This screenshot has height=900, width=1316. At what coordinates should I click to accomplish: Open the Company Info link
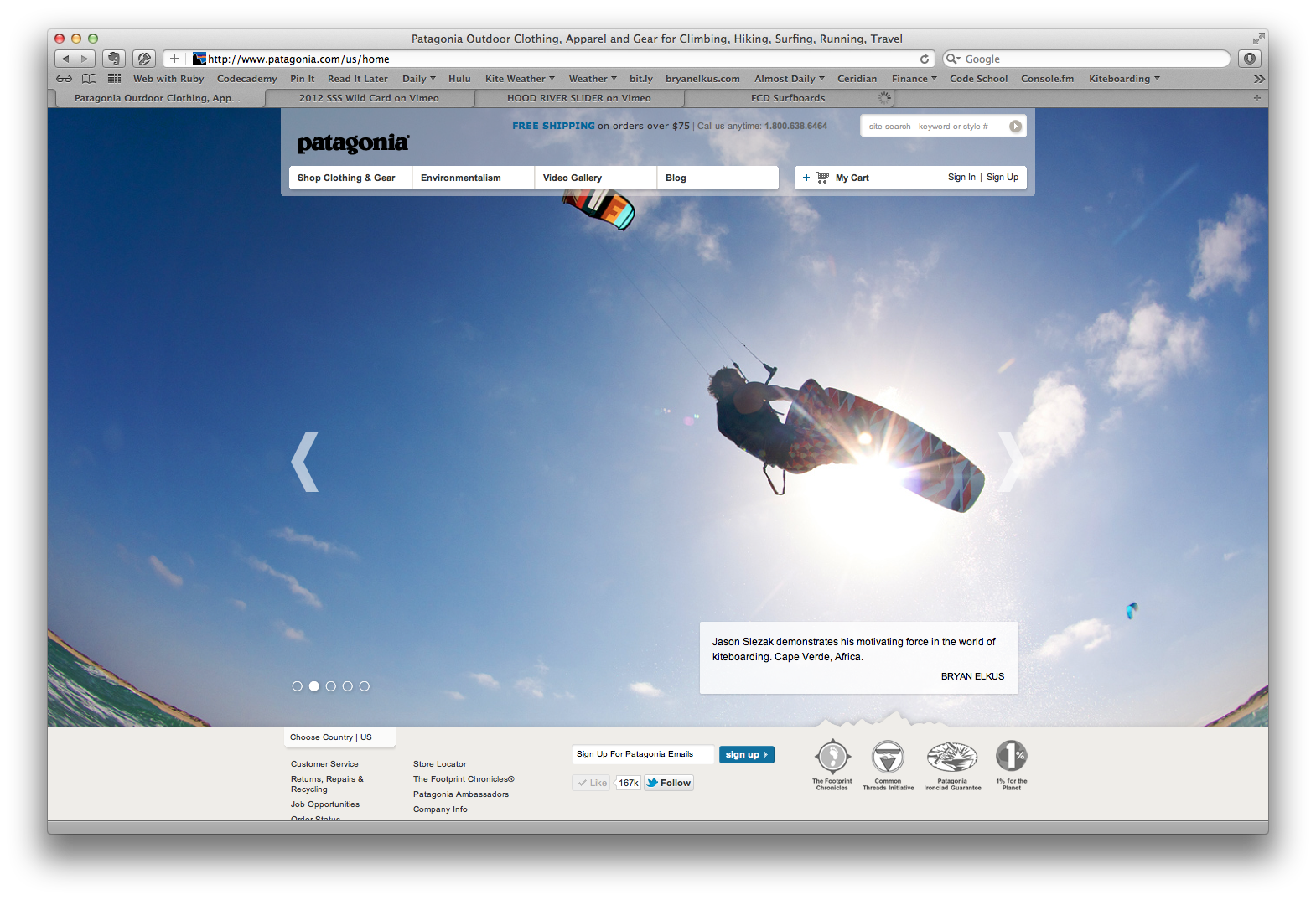440,809
